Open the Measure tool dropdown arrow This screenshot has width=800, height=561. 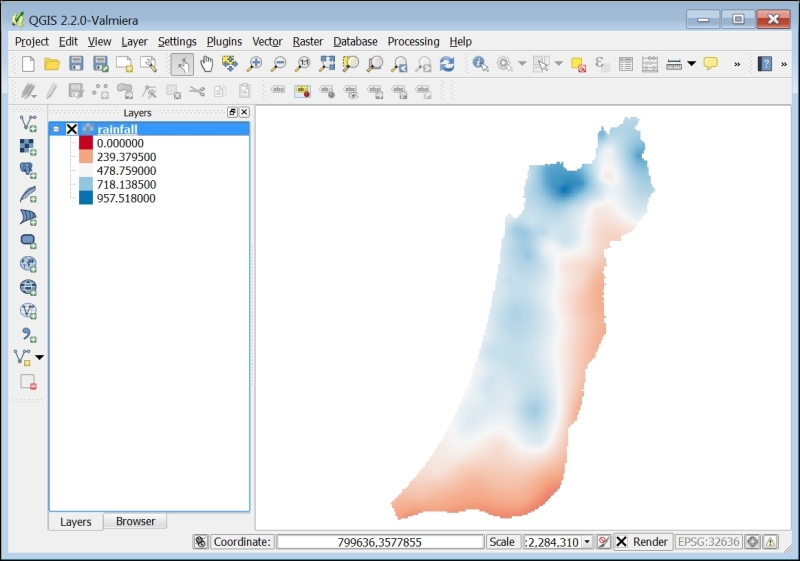[691, 64]
